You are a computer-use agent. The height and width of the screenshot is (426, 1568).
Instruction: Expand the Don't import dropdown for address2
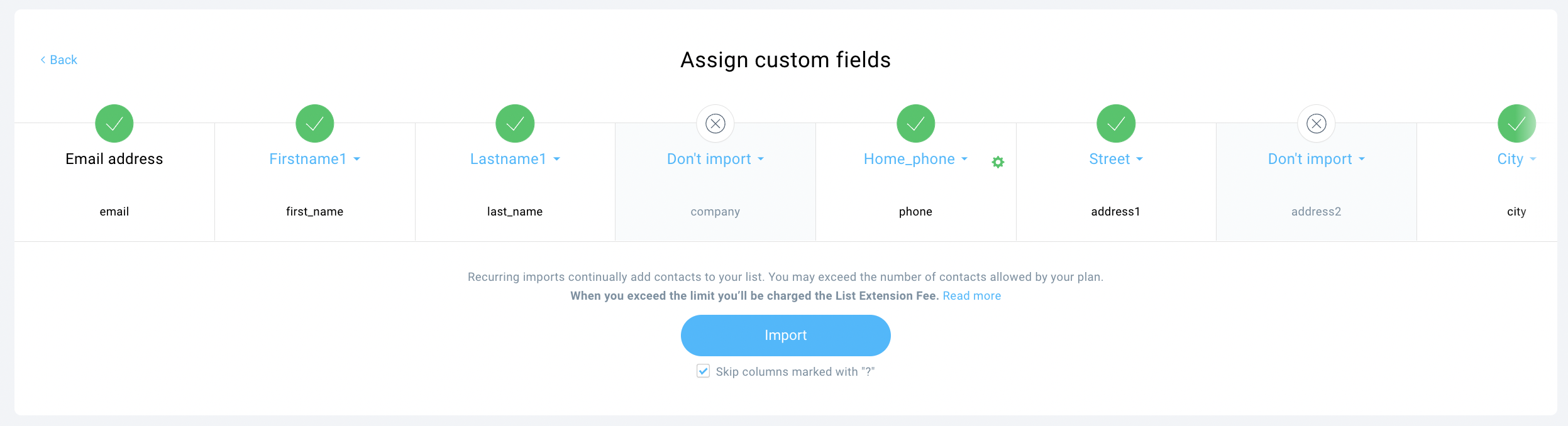[x=1317, y=159]
